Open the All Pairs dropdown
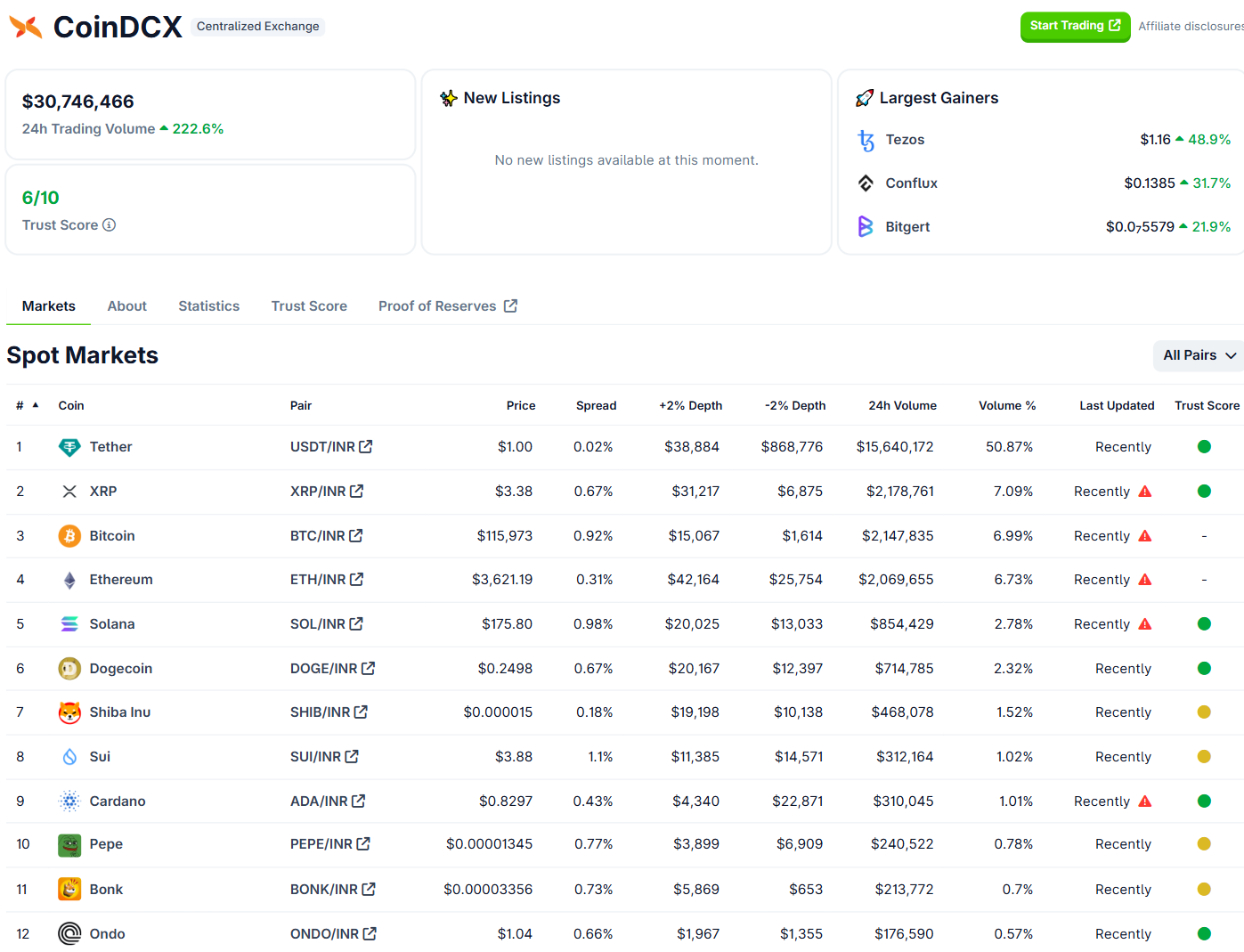 click(1199, 355)
